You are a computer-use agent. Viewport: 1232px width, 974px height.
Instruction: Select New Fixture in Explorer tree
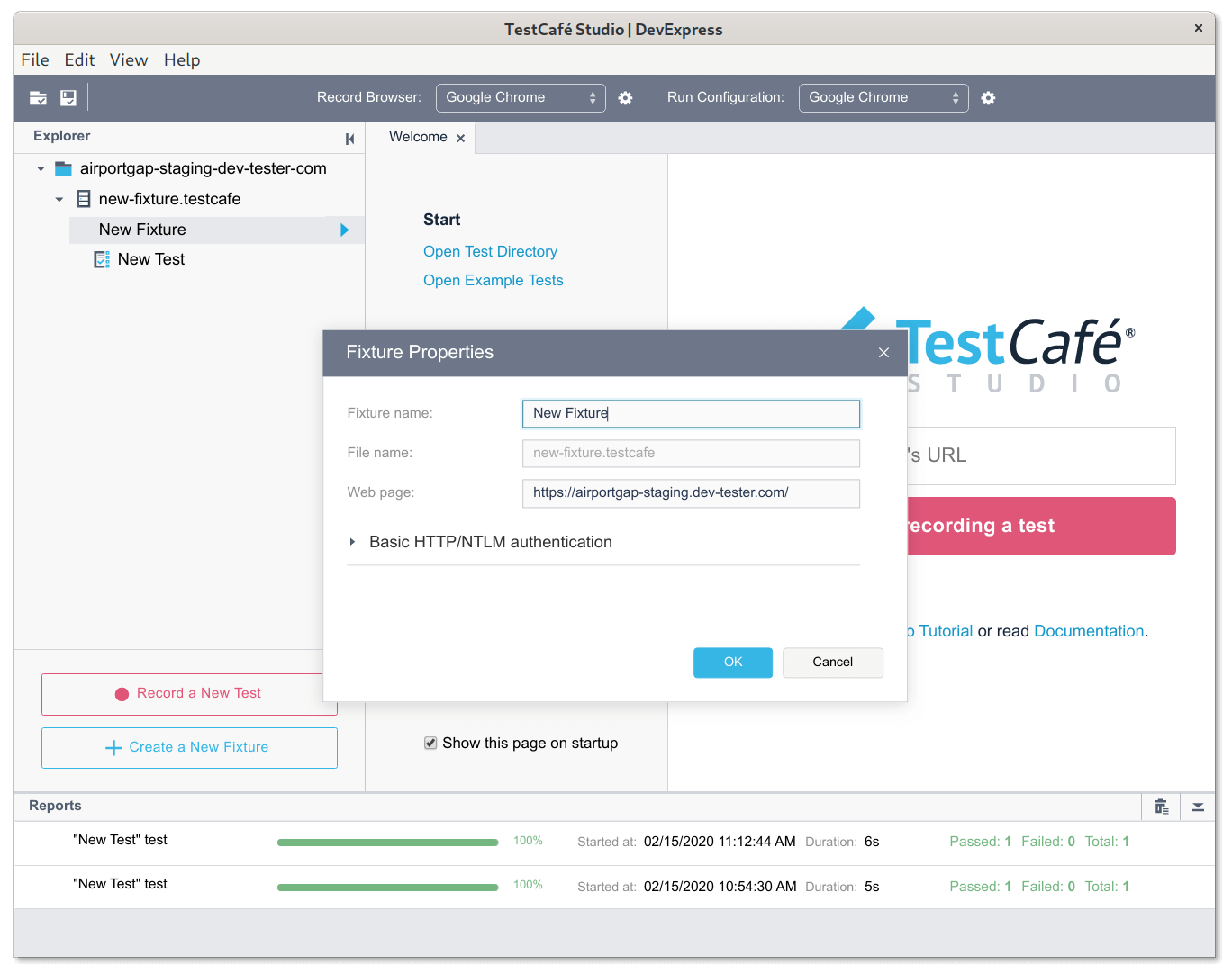(x=216, y=230)
